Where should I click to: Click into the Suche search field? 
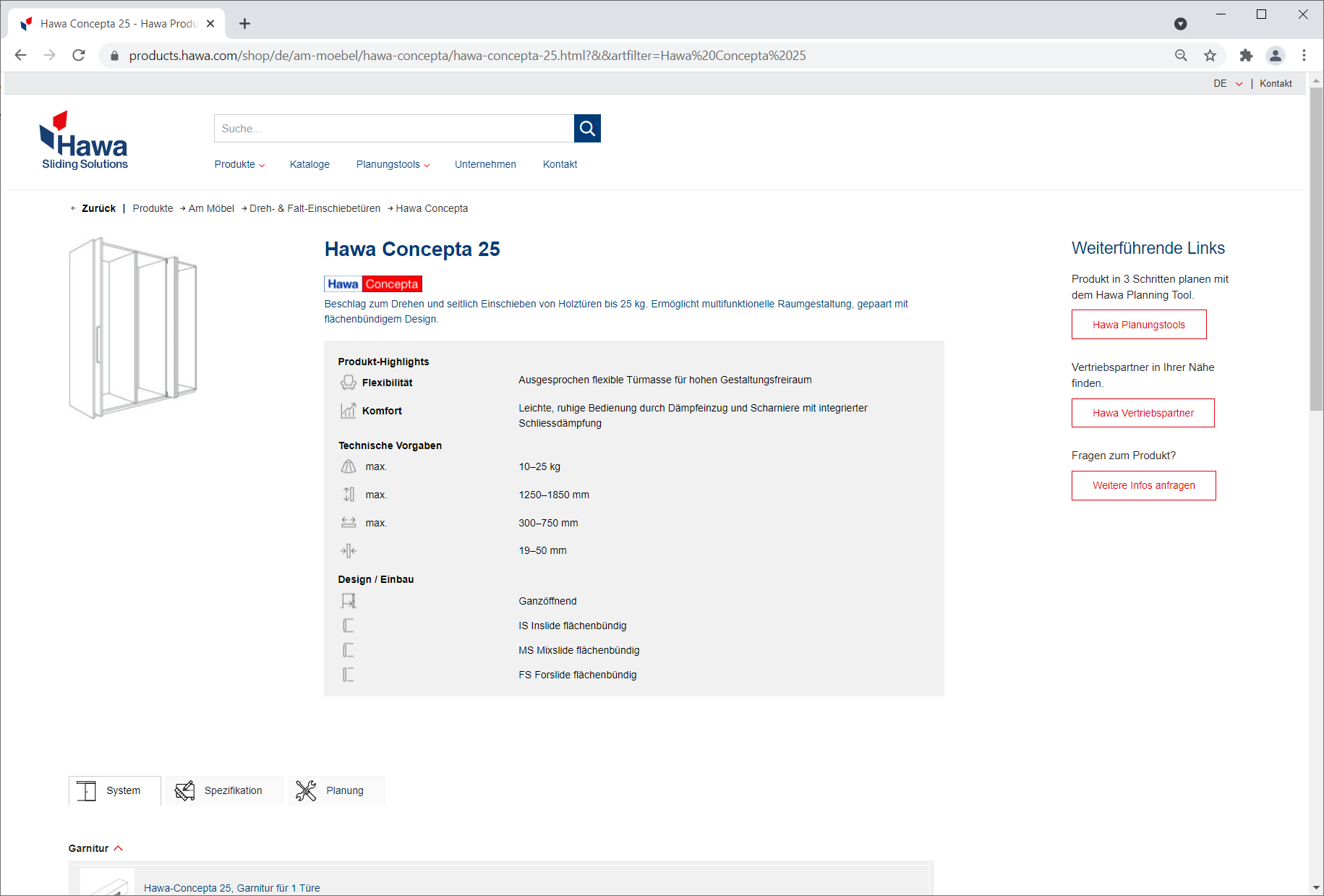pos(394,129)
